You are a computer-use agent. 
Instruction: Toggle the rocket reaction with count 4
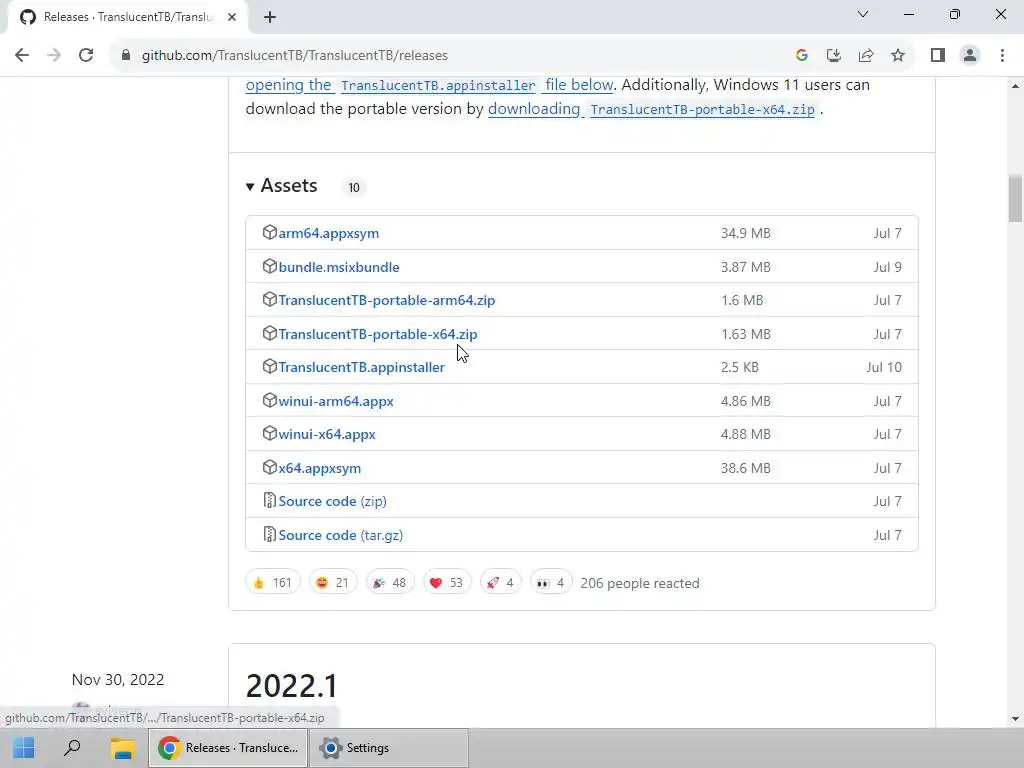coord(500,583)
